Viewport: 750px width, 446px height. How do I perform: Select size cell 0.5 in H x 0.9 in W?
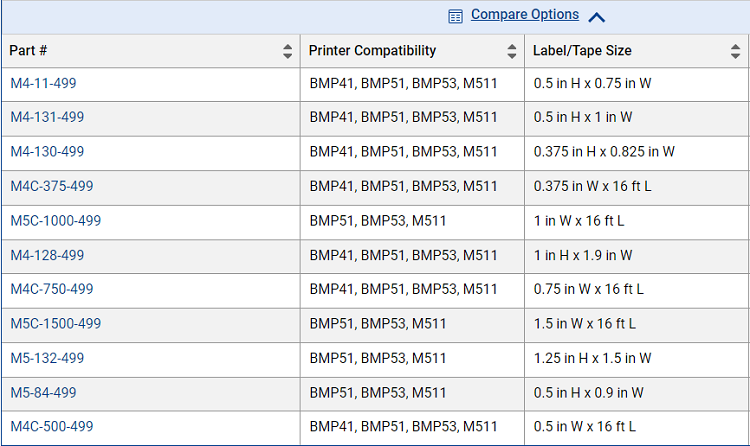tap(637, 393)
